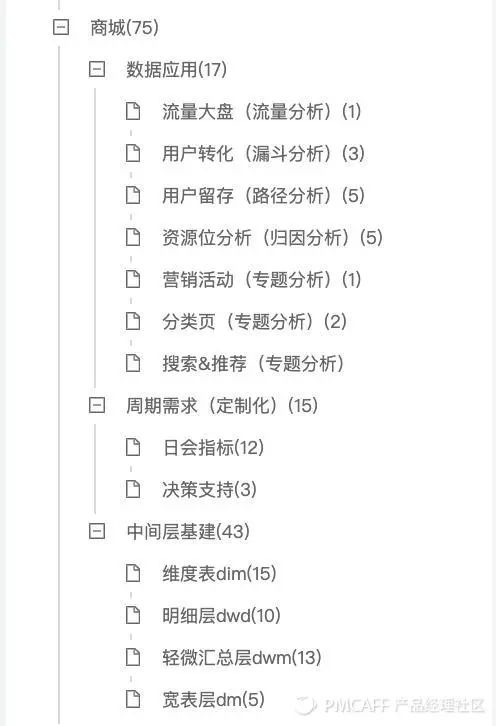Screen dimensions: 496x726
Task: Click the document icon beside 营销活动（专题分析）
Action: point(133,279)
